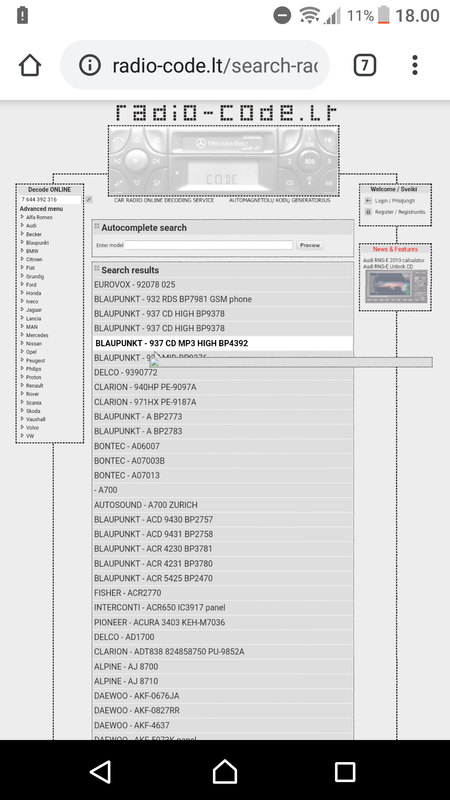Viewport: 450px width, 800px height.
Task: Select EUROVOX - 92078 025 result
Action: pos(222,284)
